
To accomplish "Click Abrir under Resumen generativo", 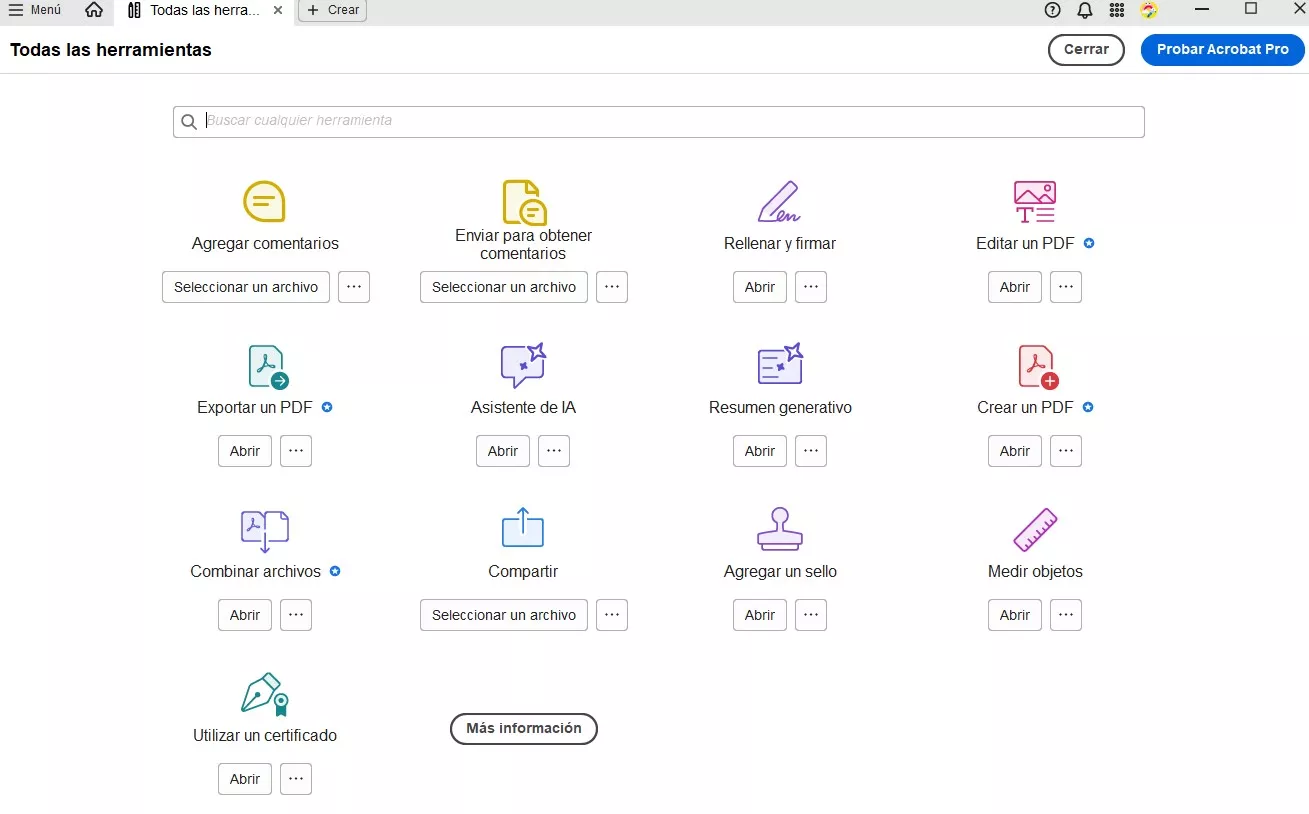I will coord(760,451).
